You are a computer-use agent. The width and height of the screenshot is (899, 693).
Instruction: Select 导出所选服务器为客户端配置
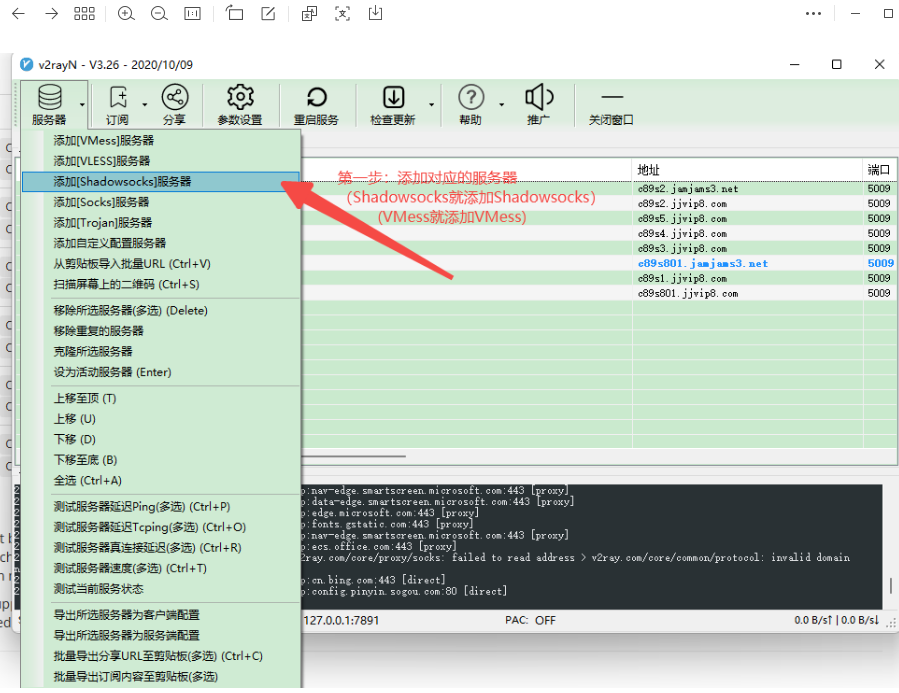pyautogui.click(x=161, y=615)
